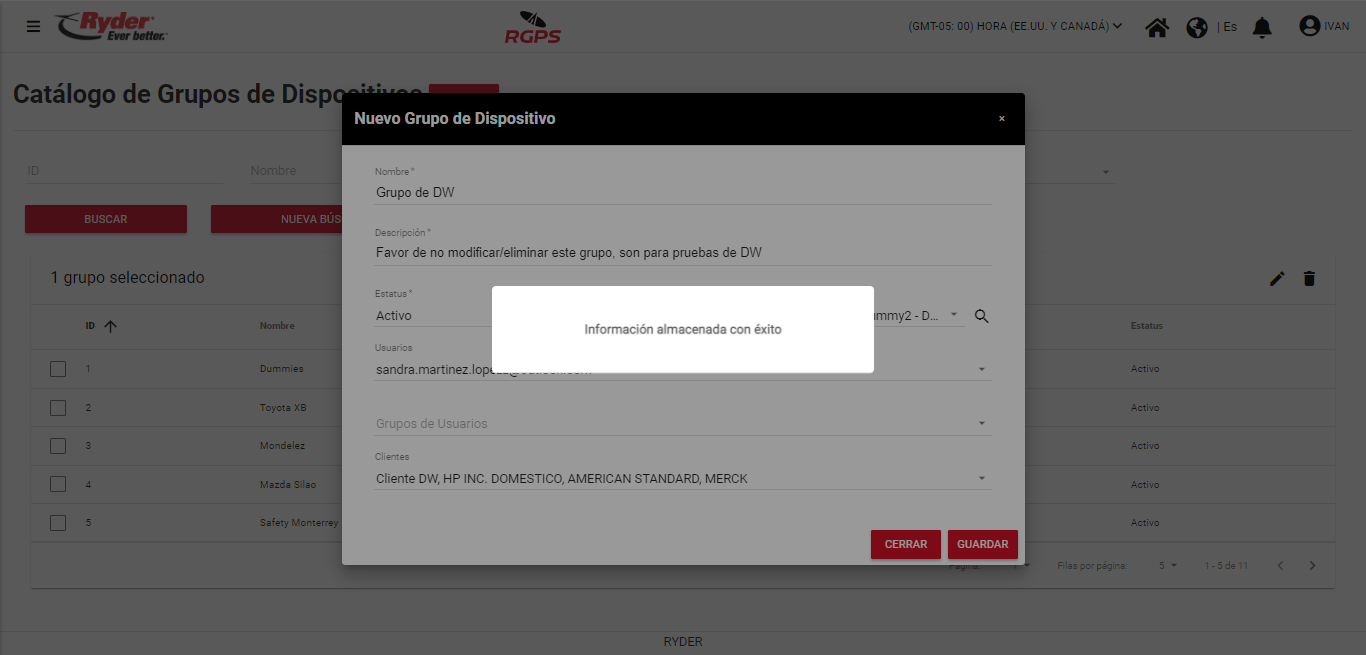Click the globe language icon
This screenshot has width=1366, height=655.
point(1197,27)
